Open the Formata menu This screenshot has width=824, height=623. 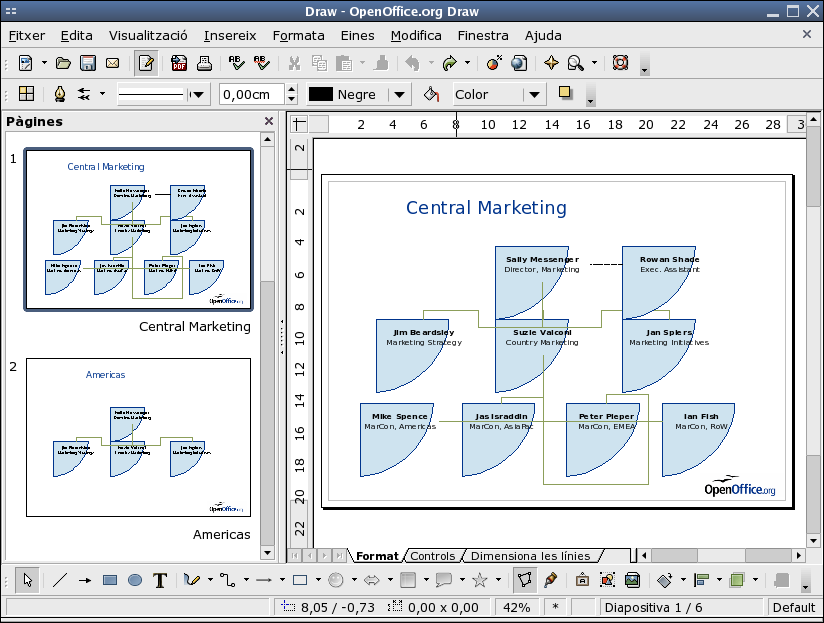pos(298,36)
